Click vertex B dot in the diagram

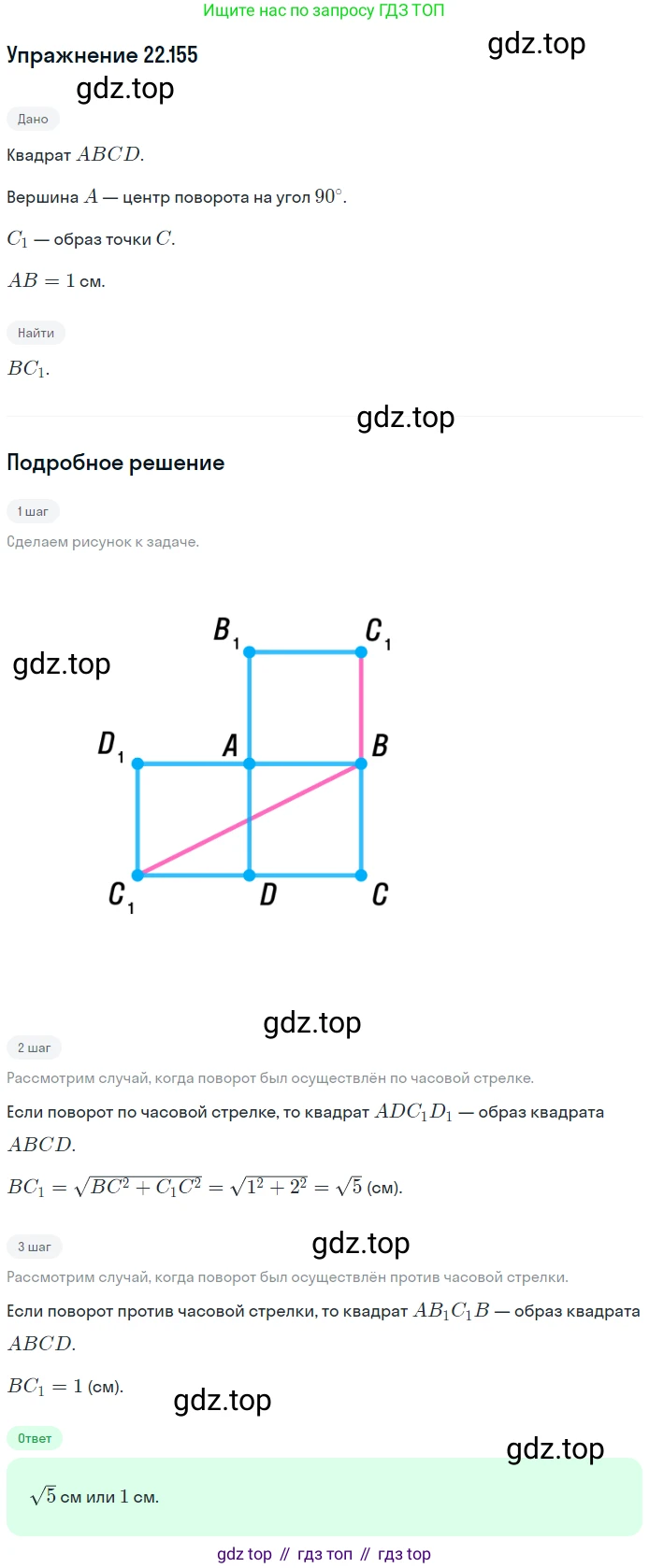point(361,763)
